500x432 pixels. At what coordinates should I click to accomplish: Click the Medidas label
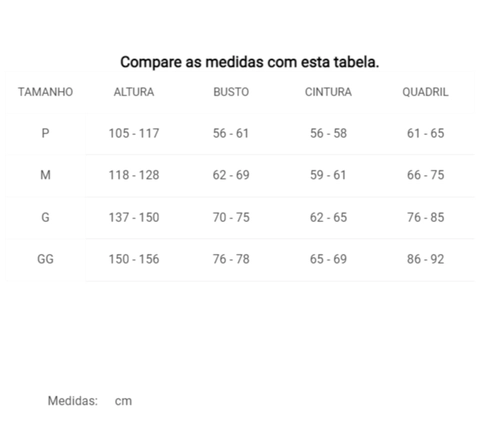click(73, 401)
